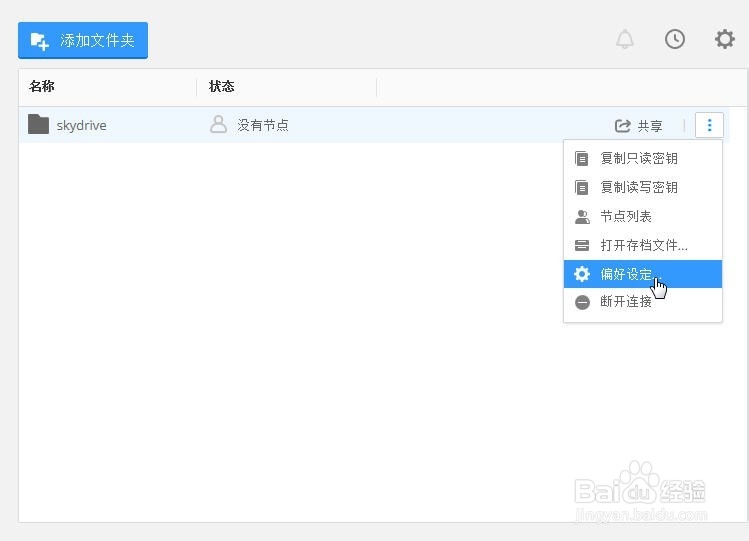Open the settings gear icon at top
Screen dimensions: 749x541
724,39
